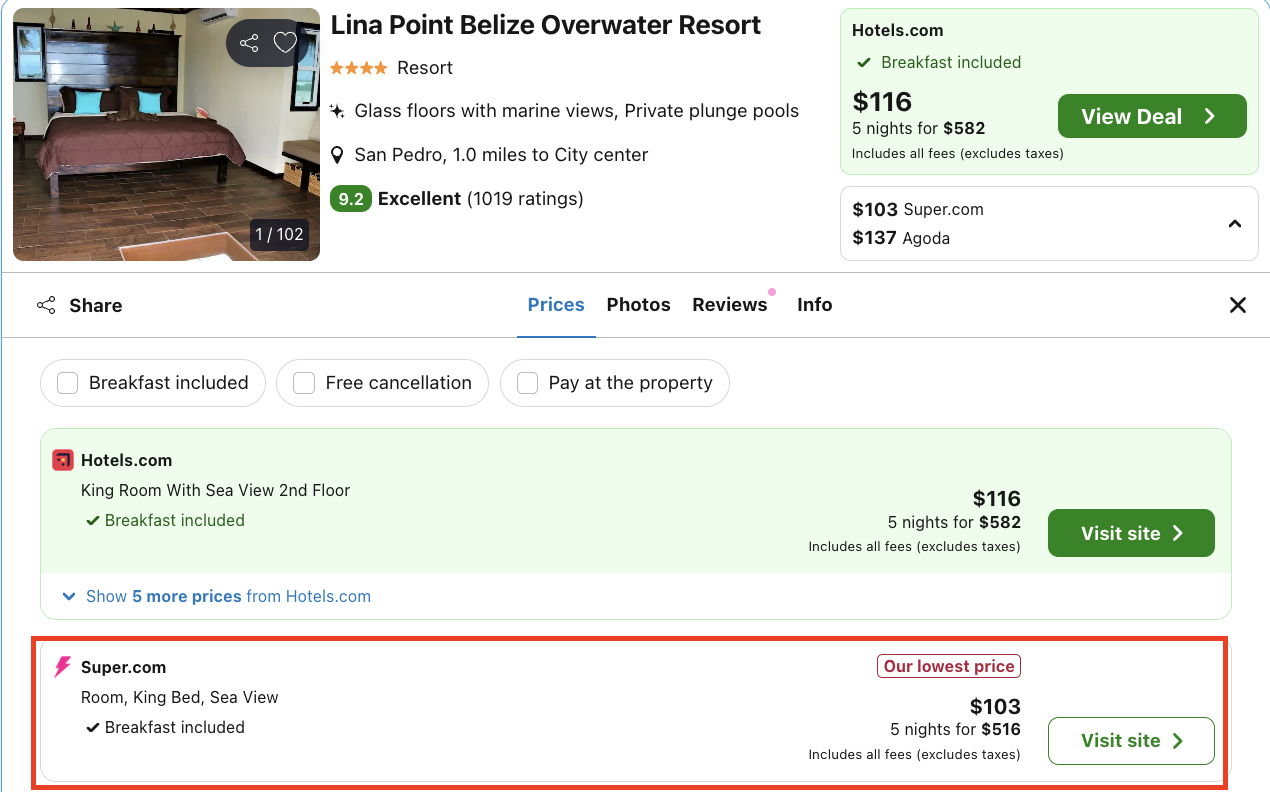Image resolution: width=1270 pixels, height=792 pixels.
Task: Click the Hotels.com logo icon
Action: coord(62,460)
